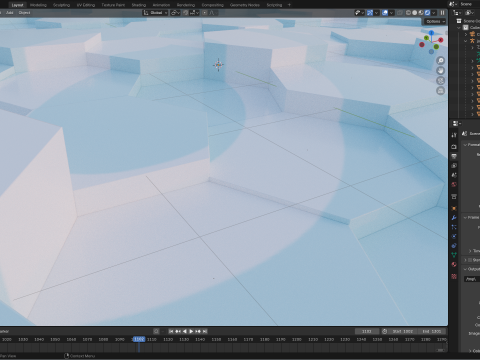Open Object Data properties tab

coord(454,255)
